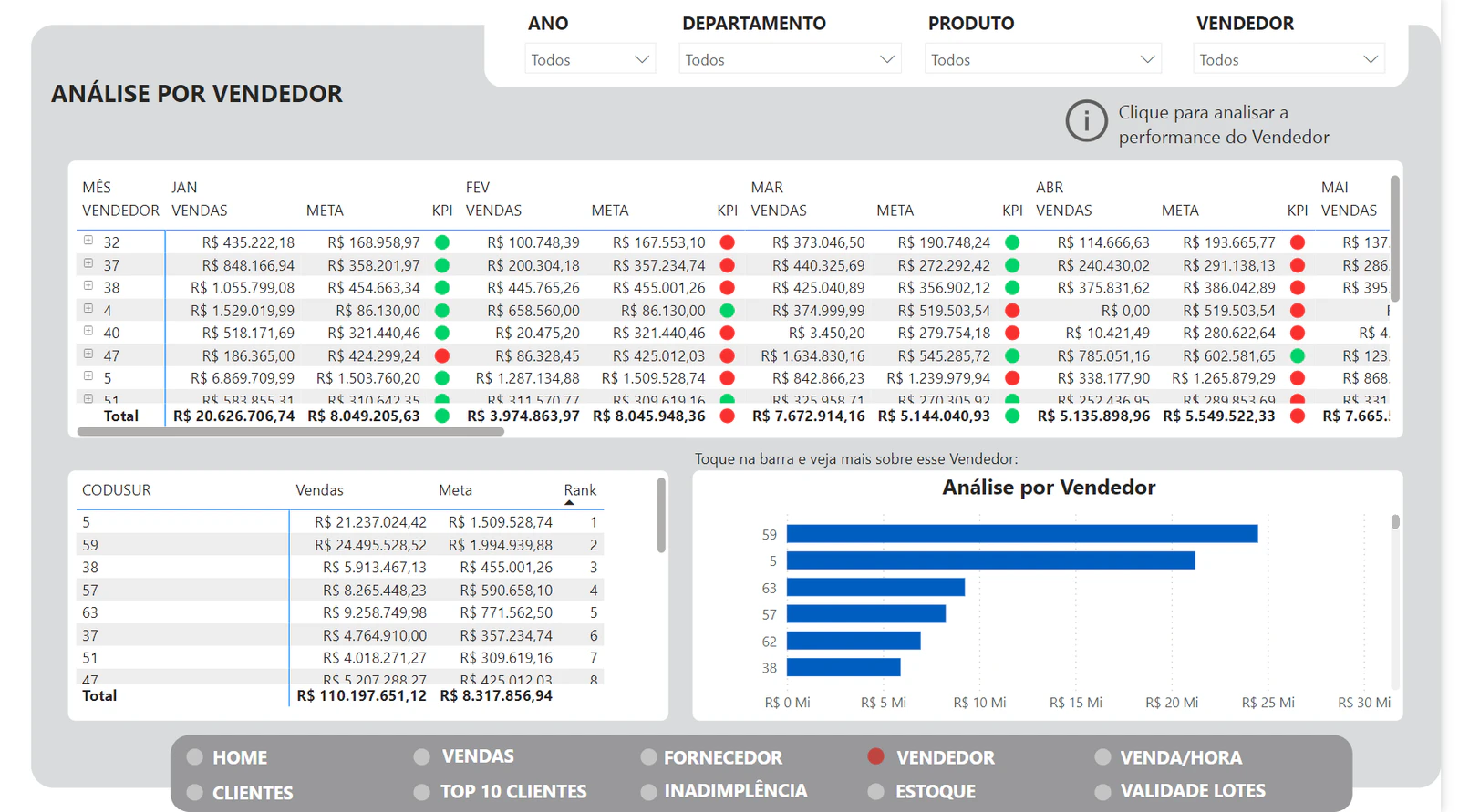Sort table by CODUSUR column header
Screen dimensions: 1459x812
point(117,490)
